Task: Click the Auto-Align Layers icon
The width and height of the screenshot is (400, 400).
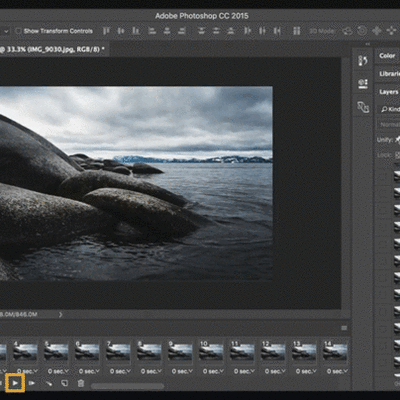Action: tap(296, 31)
